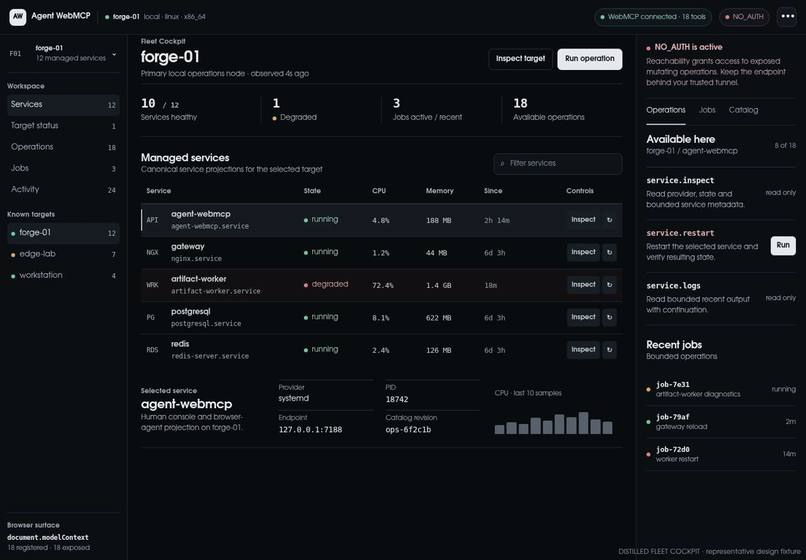Expand the forge-01 target selector chevron
This screenshot has height=560, width=806.
[x=114, y=54]
